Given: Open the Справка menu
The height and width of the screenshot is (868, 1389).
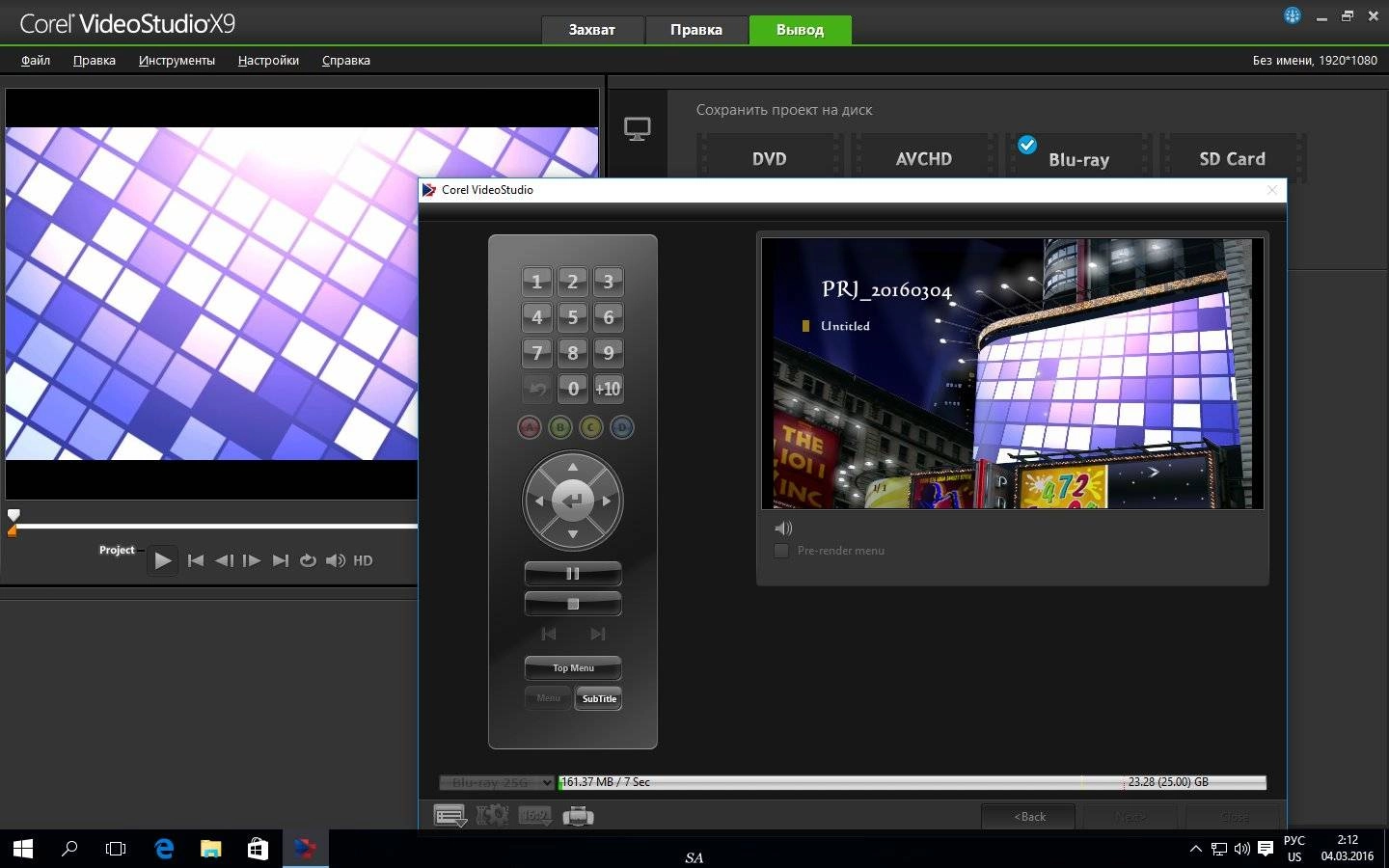Looking at the screenshot, I should pos(346,60).
